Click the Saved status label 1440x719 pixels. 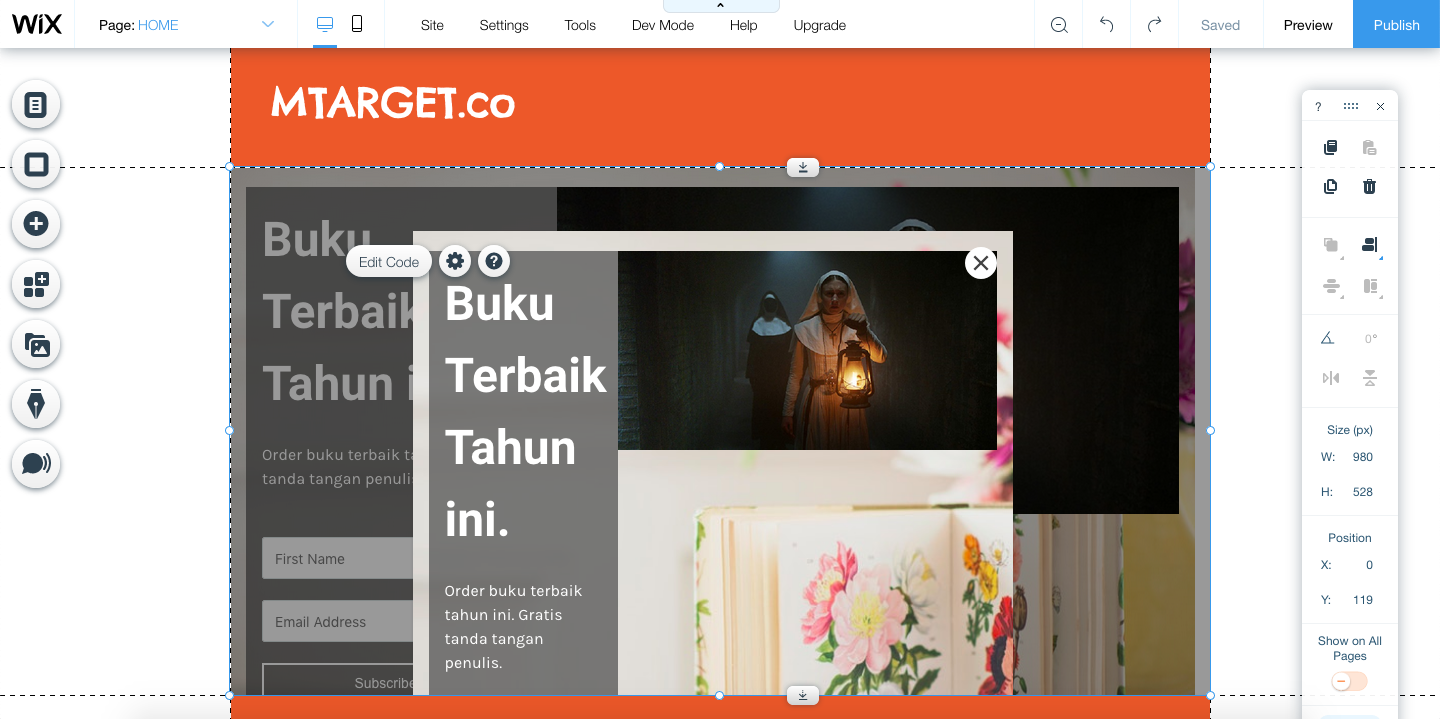pyautogui.click(x=1220, y=25)
